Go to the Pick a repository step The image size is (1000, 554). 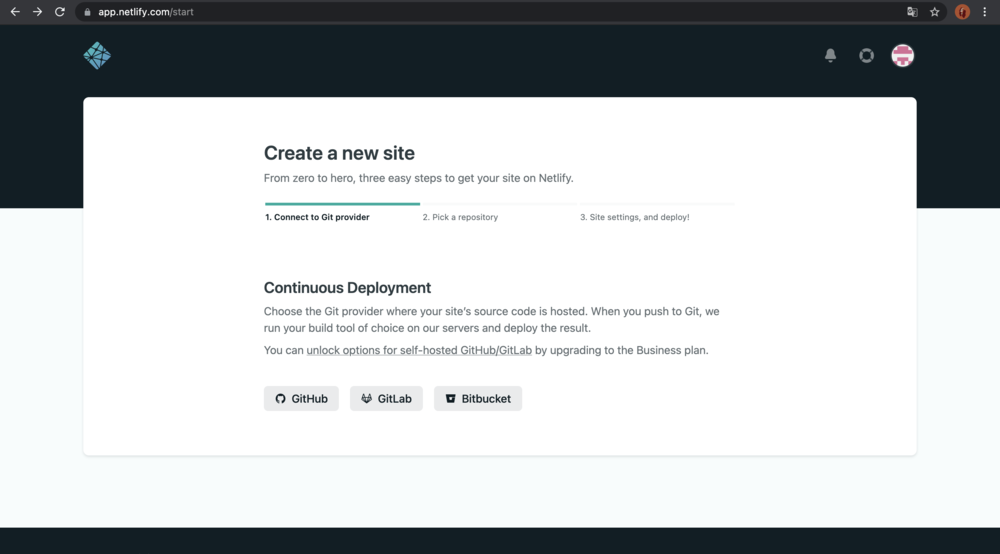460,217
